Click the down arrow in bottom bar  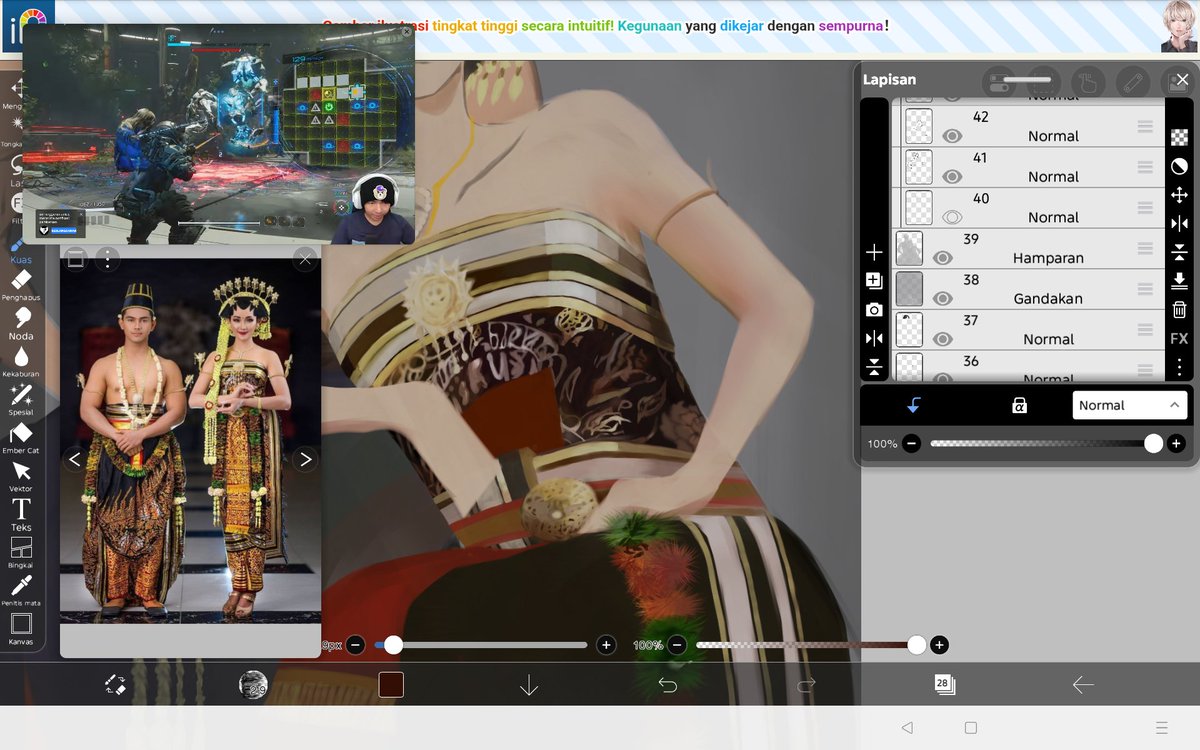tap(529, 685)
